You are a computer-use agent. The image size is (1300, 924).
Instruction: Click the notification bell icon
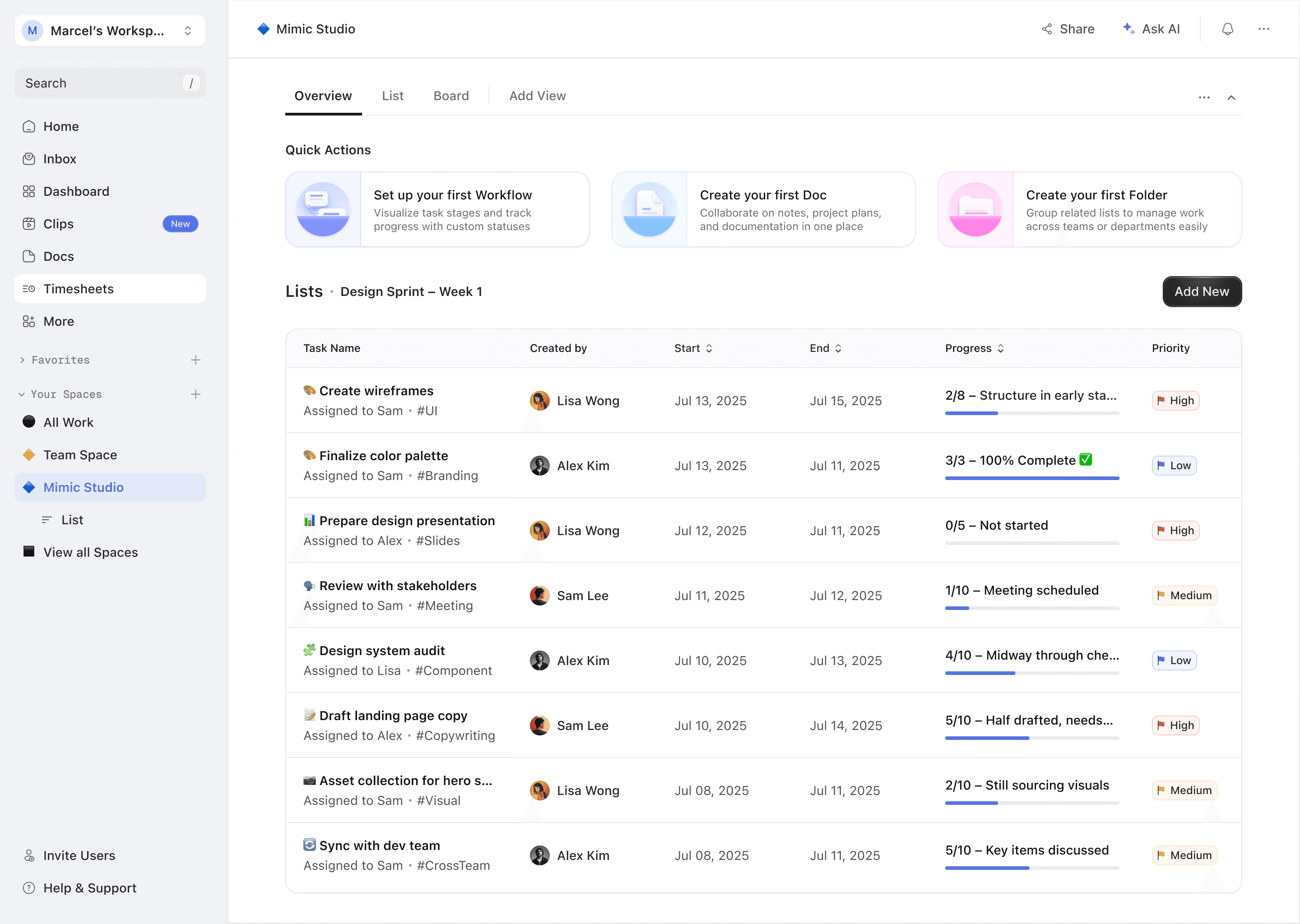pos(1227,29)
